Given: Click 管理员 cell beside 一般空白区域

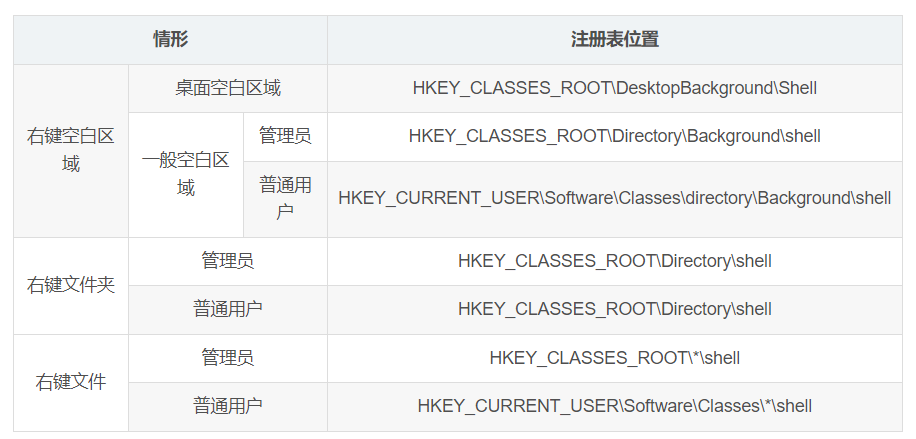Looking at the screenshot, I should 285,136.
